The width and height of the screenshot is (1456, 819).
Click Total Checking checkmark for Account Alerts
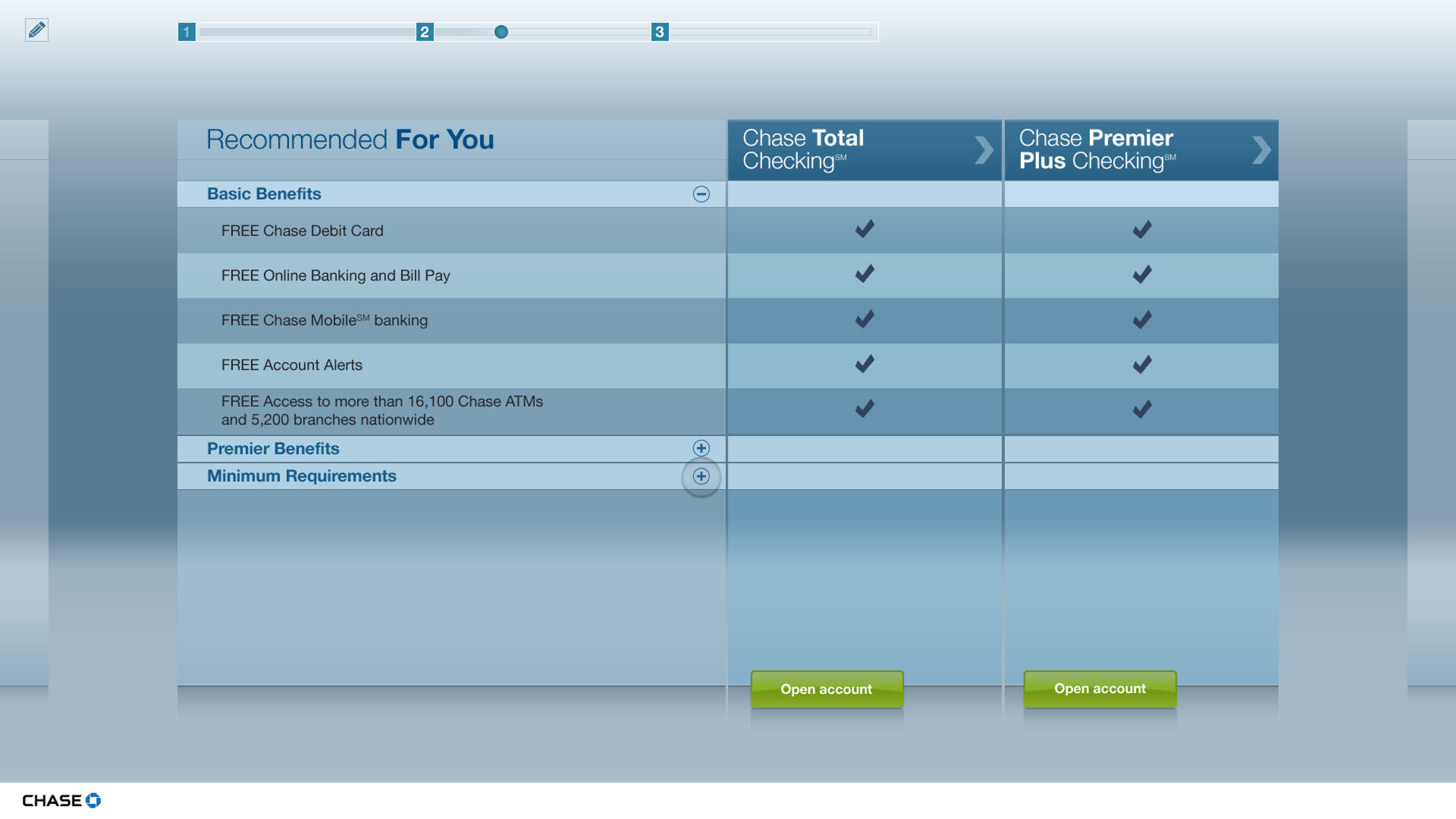(x=865, y=364)
